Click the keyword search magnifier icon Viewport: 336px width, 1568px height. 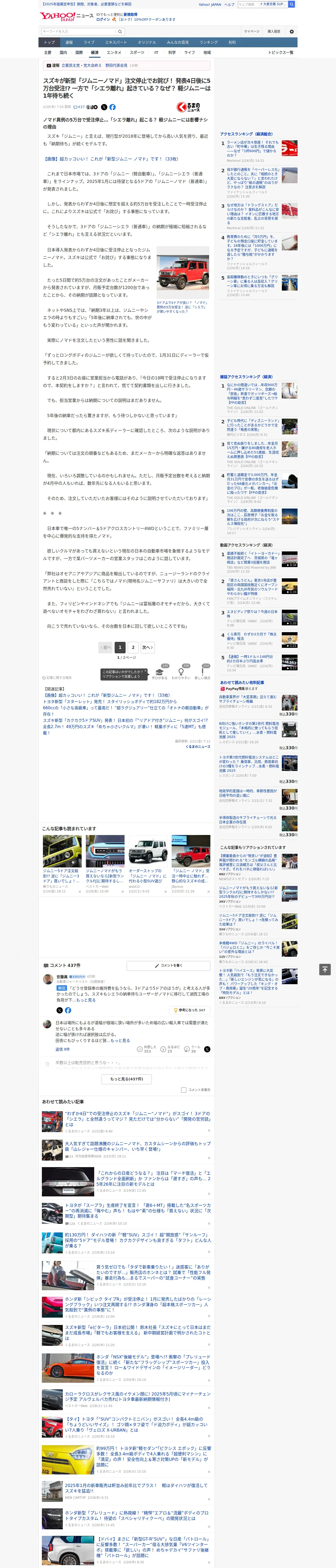(120, 32)
